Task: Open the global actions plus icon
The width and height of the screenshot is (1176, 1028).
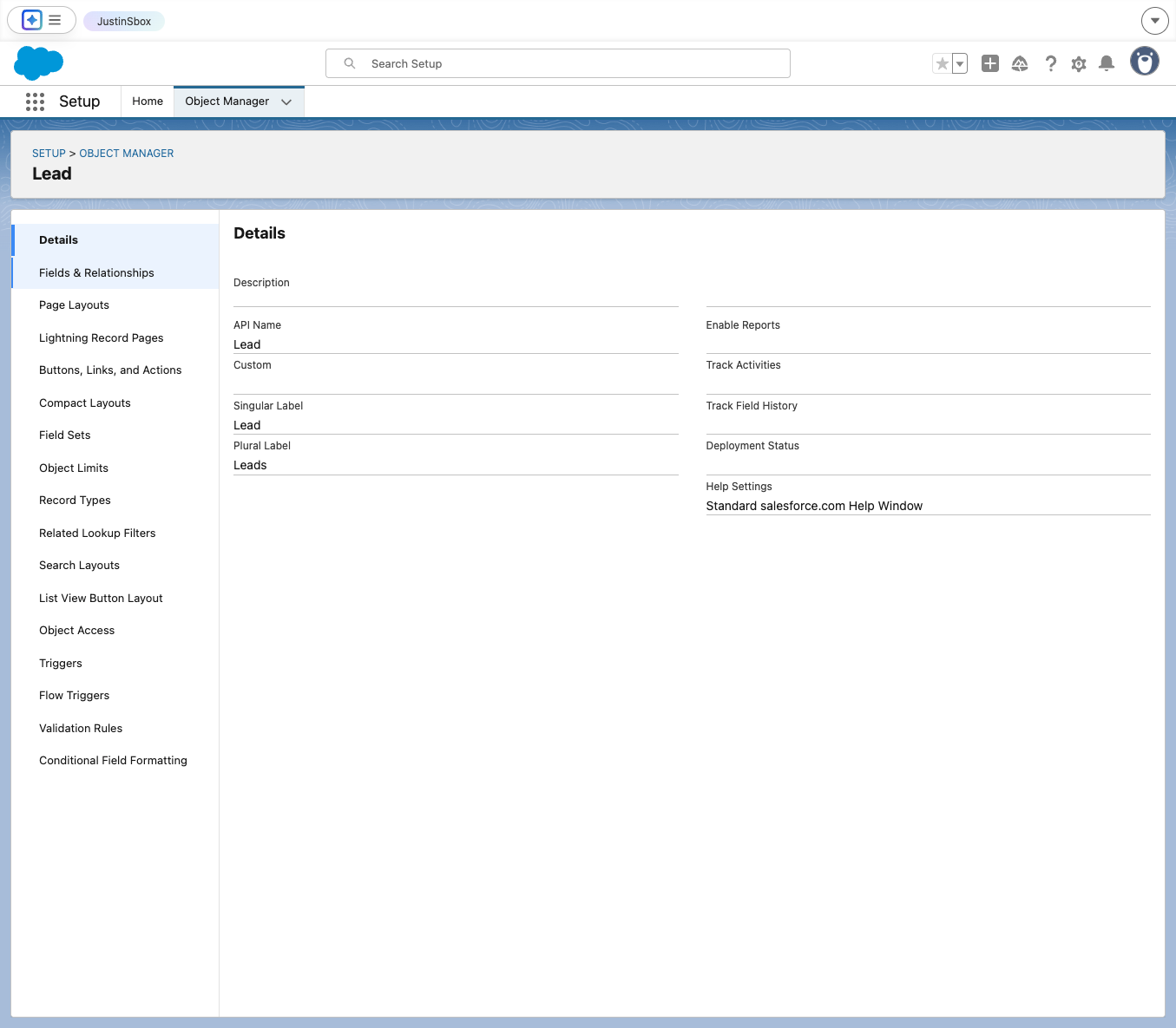Action: click(990, 63)
